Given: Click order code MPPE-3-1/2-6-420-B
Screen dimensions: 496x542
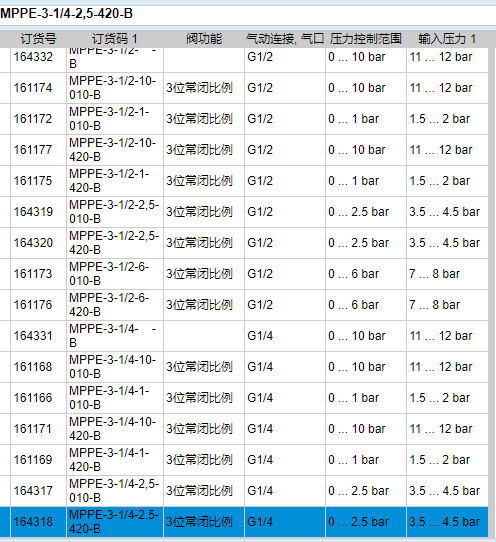Looking at the screenshot, I should pos(109,305).
